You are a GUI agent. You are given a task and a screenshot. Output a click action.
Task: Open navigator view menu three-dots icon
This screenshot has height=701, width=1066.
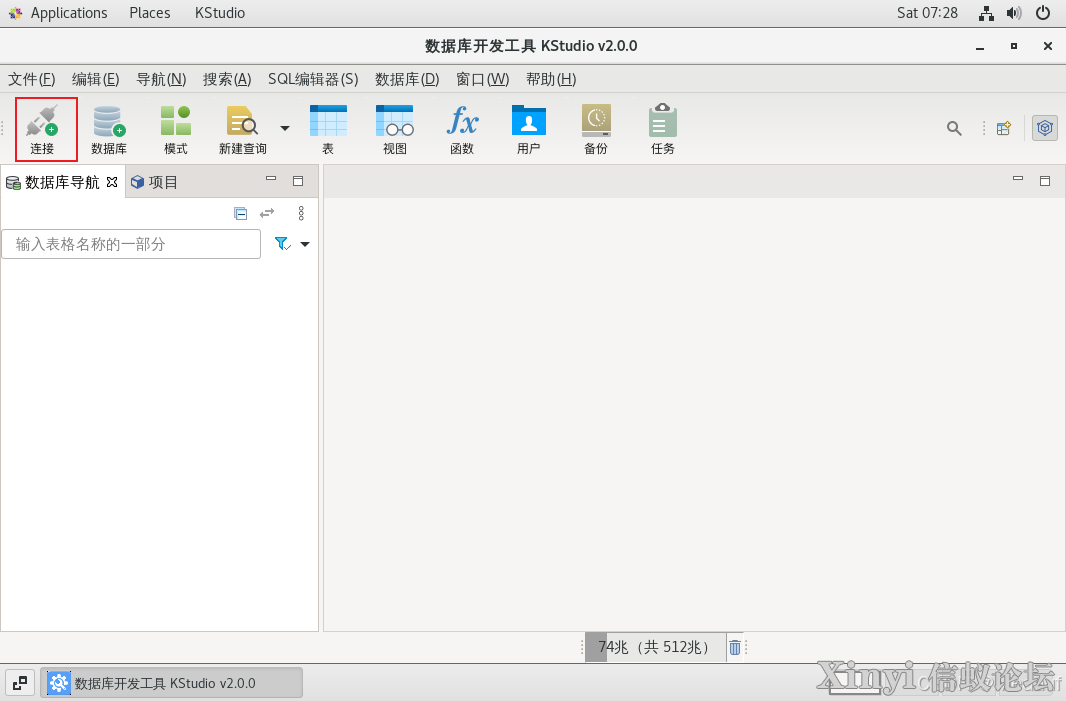click(301, 213)
